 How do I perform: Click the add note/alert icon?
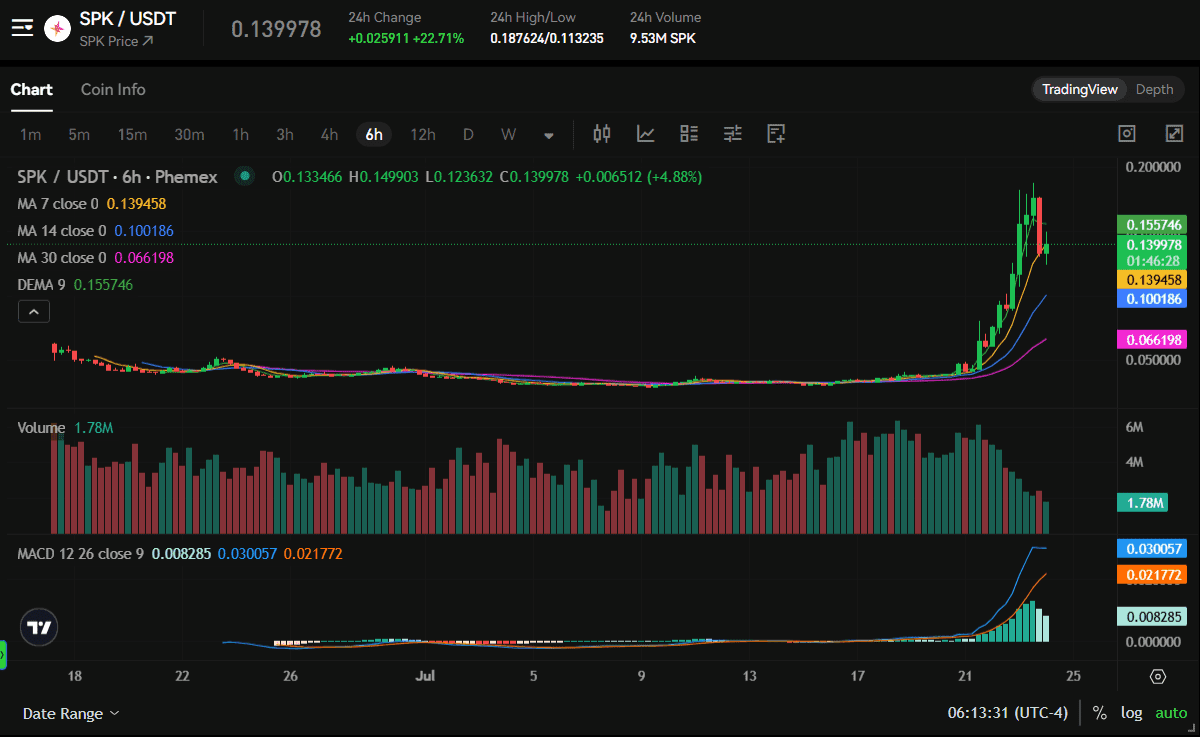click(x=776, y=133)
